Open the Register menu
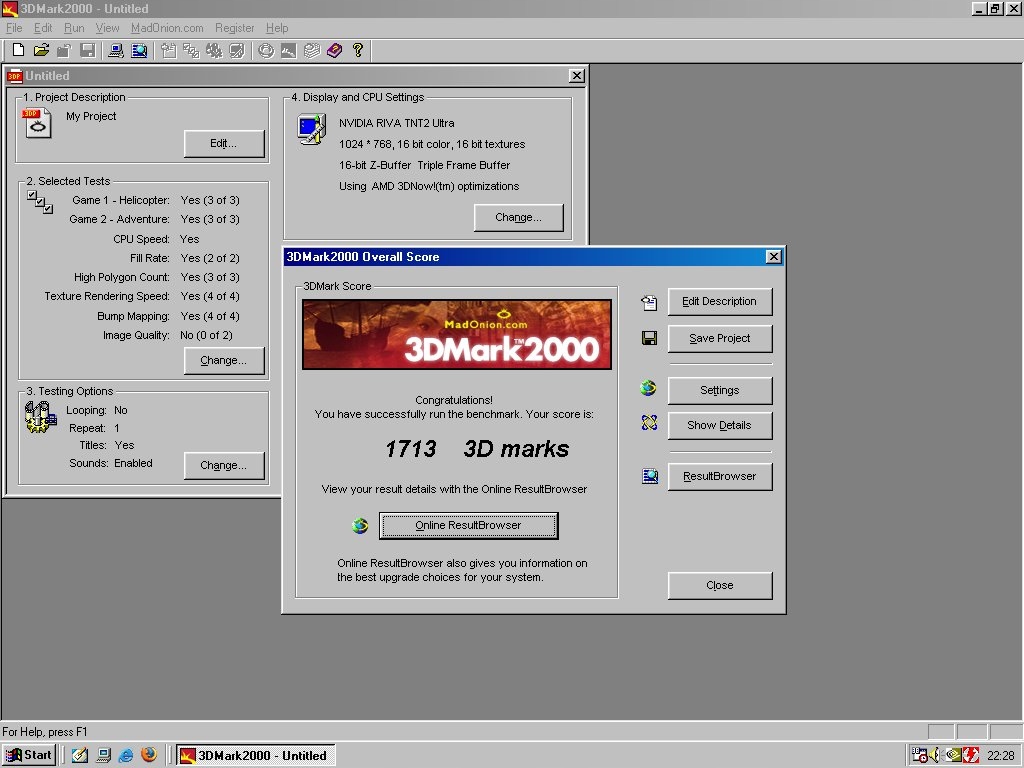 pos(234,28)
